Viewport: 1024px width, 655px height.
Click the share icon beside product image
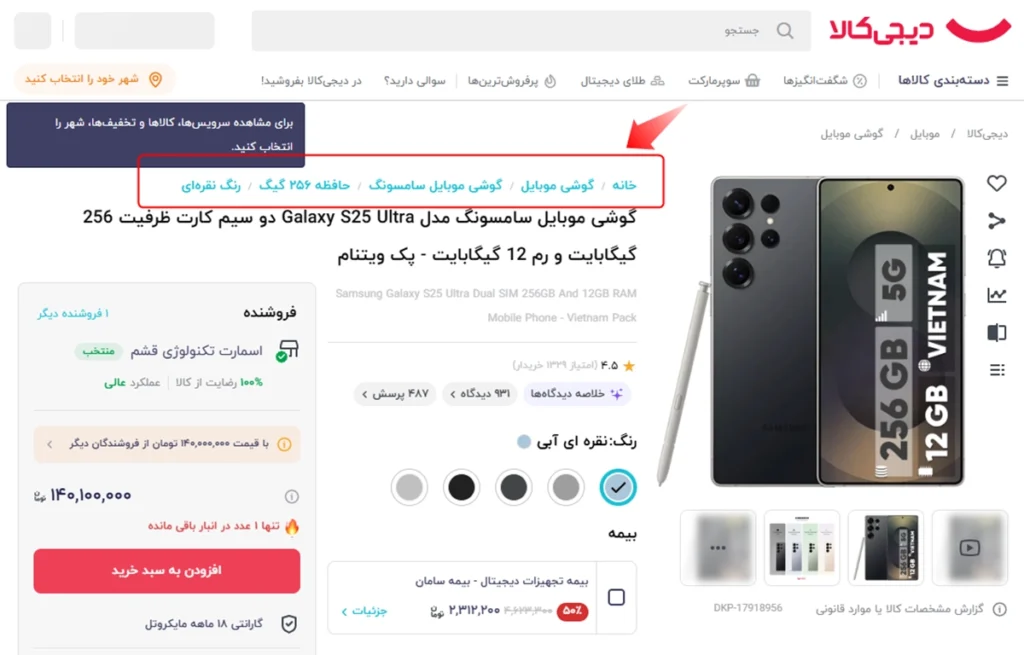(997, 221)
